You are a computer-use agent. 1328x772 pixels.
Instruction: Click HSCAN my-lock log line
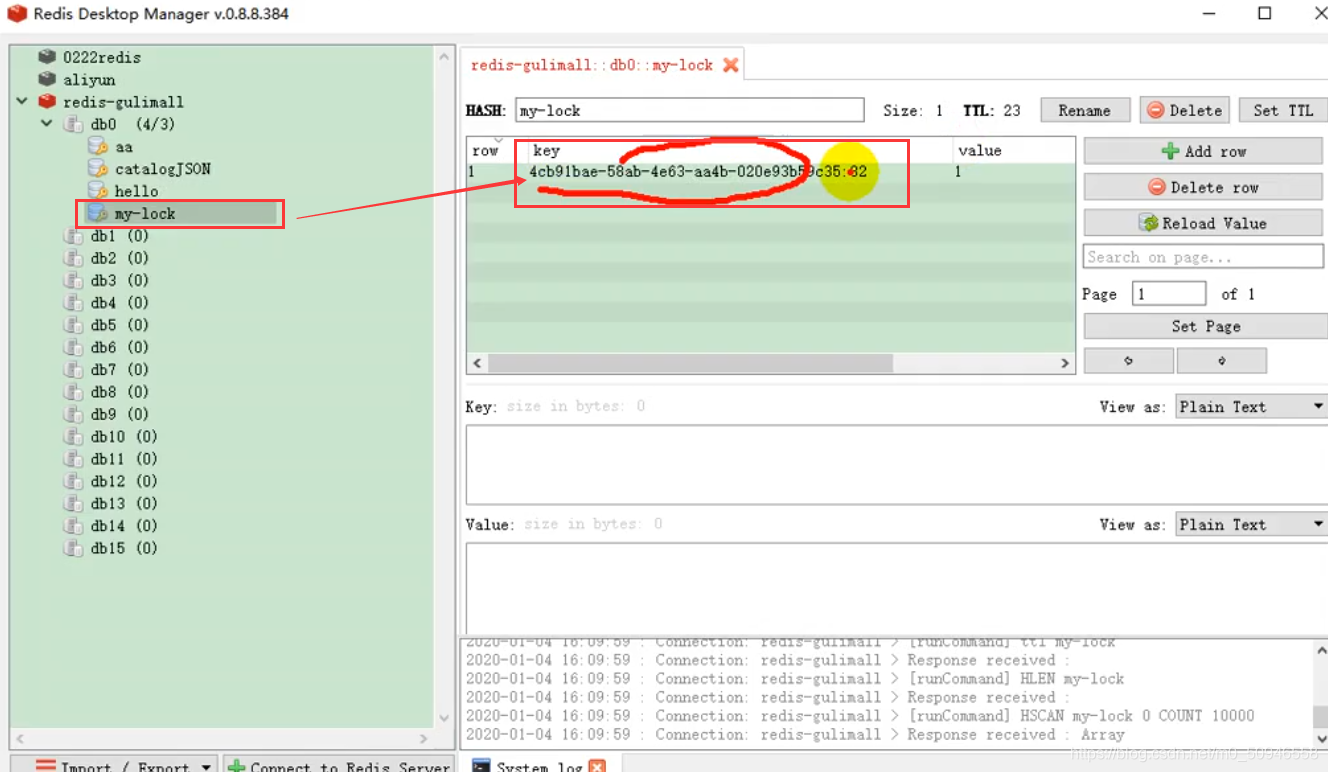(x=860, y=715)
